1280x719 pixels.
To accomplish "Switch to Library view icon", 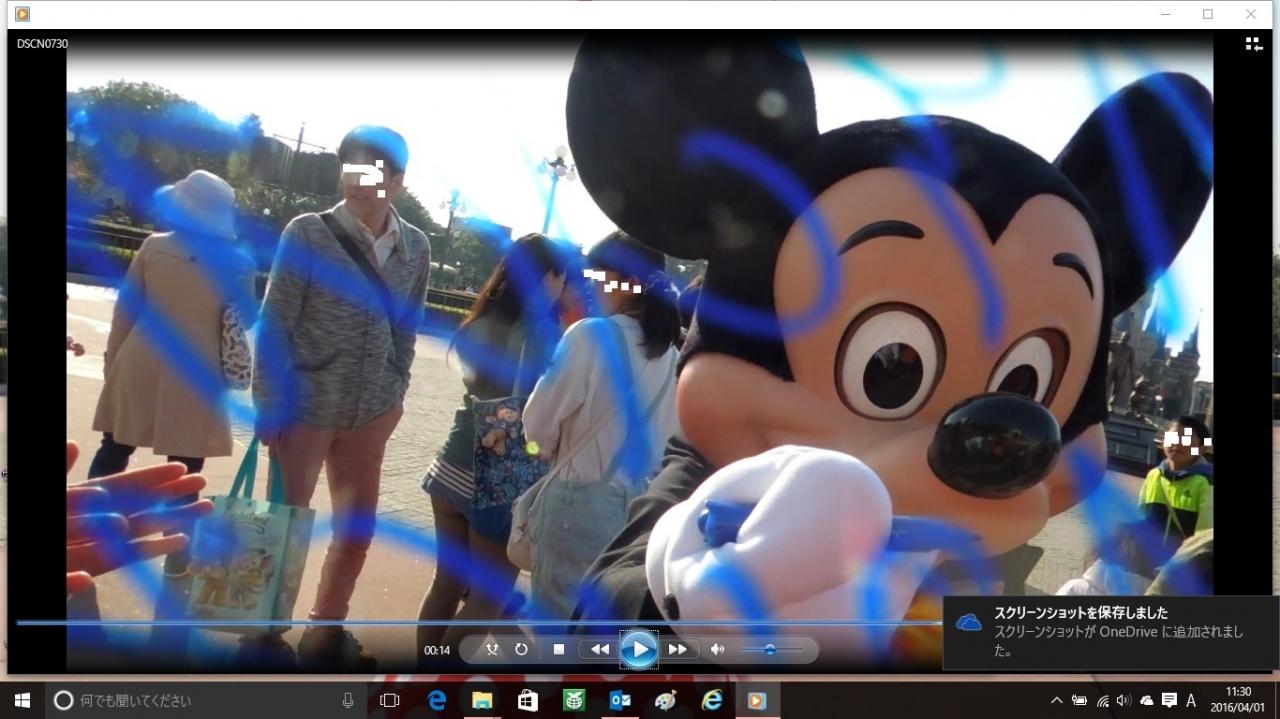I will (x=1254, y=44).
